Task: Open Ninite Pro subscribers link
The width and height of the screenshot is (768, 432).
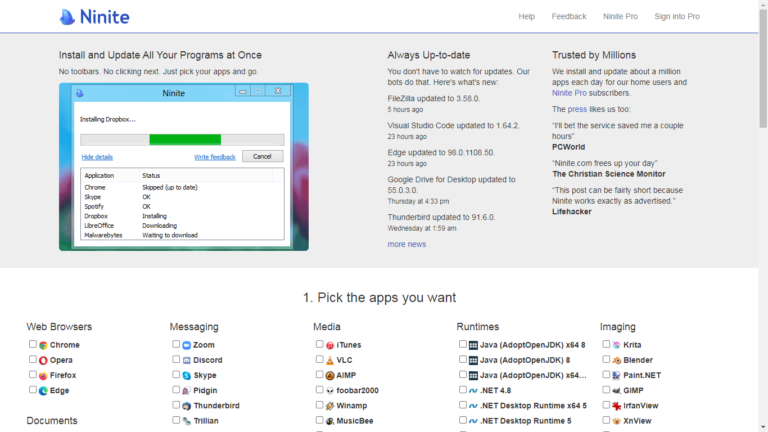Action: point(569,93)
